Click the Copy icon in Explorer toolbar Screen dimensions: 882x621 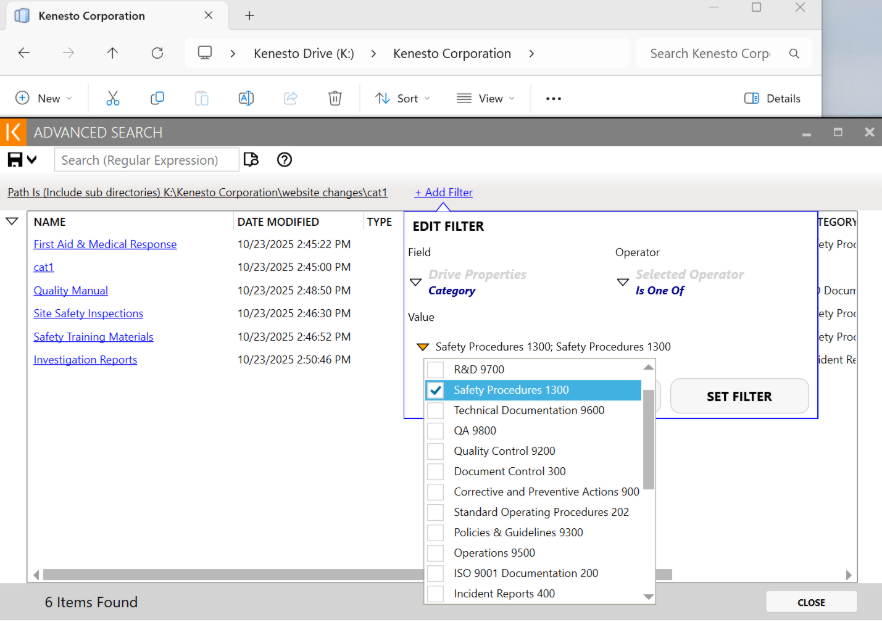(x=157, y=98)
